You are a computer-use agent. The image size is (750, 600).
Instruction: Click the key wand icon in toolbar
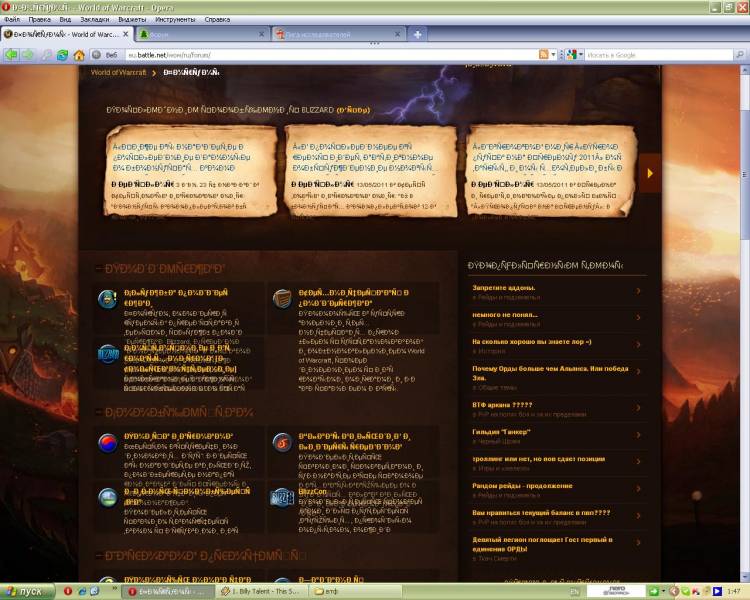(x=46, y=55)
